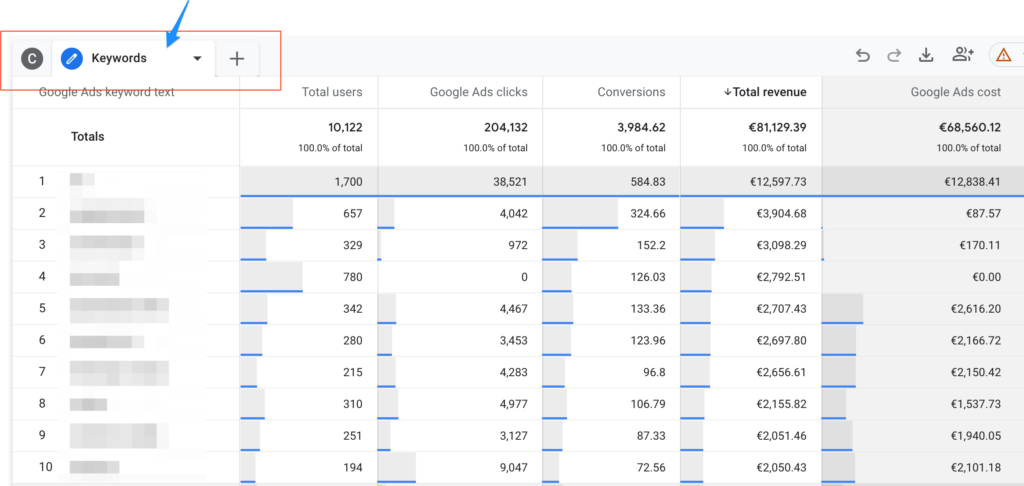The width and height of the screenshot is (1024, 486).
Task: Click row 6 users value 280
Action: [353, 340]
